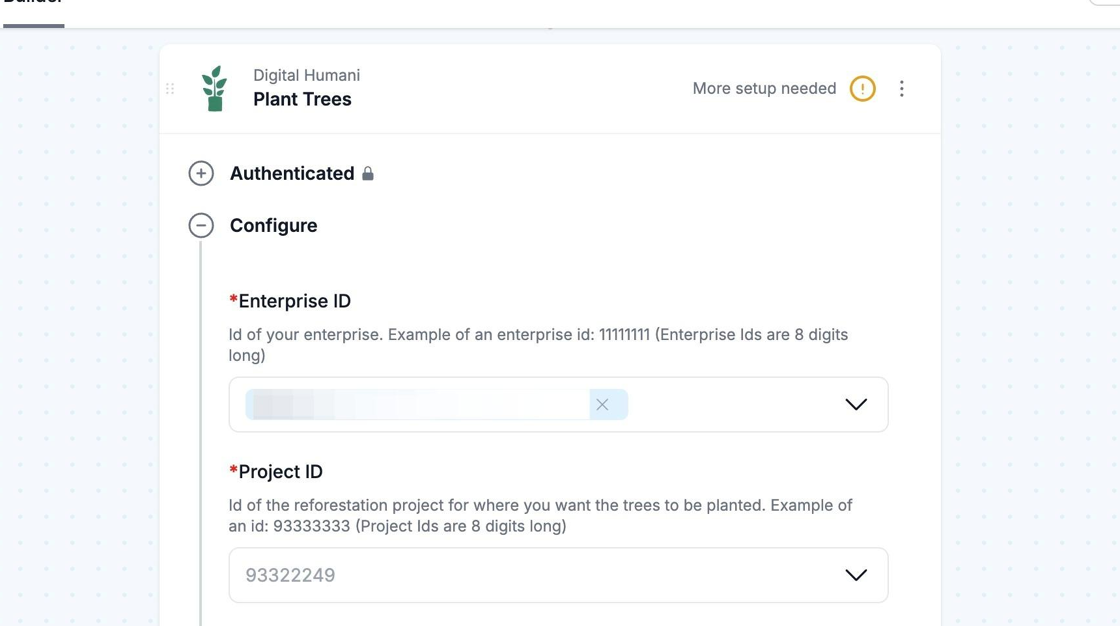Switch to the Builder tab
Image resolution: width=1120 pixels, height=626 pixels.
click(33, 5)
